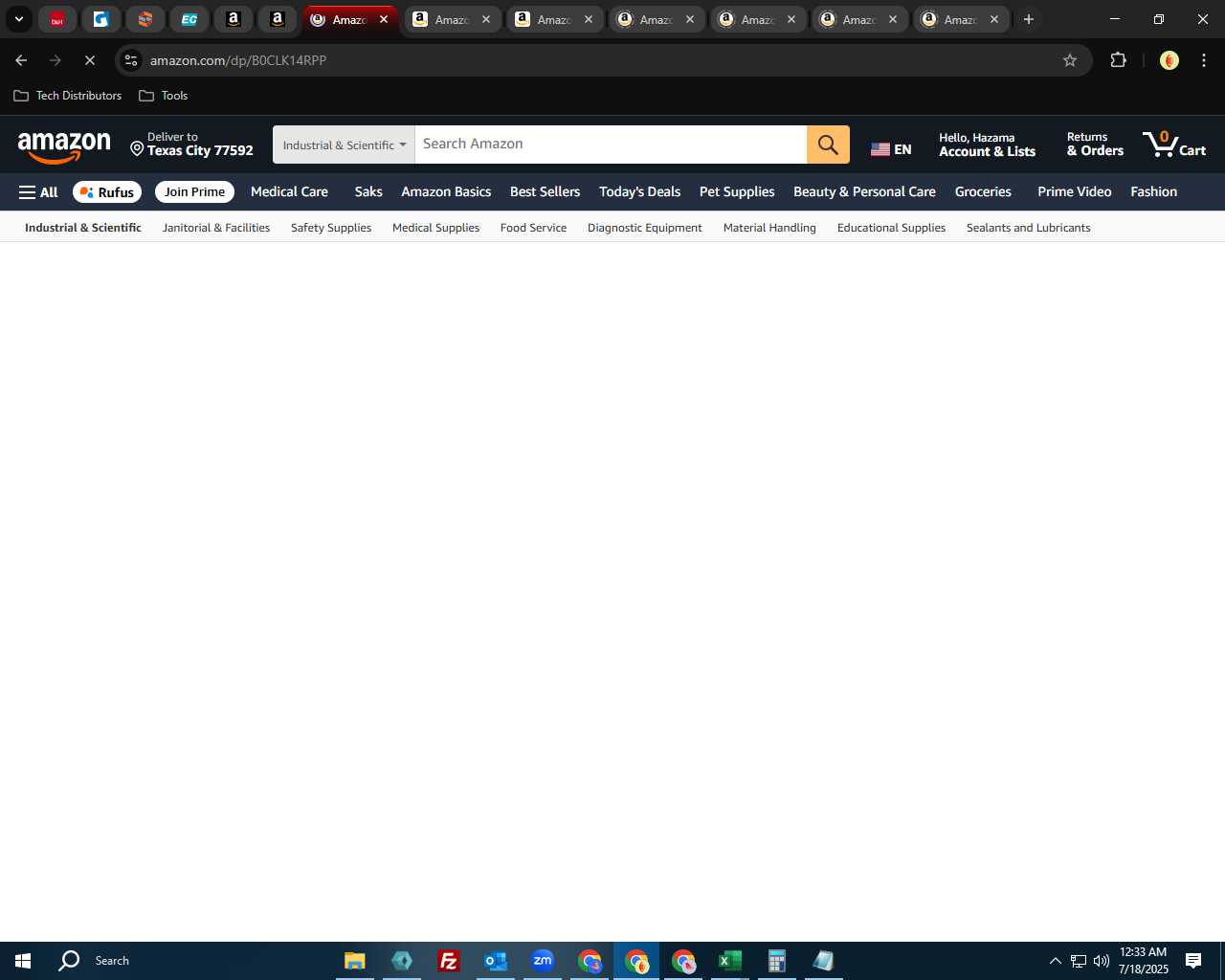The height and width of the screenshot is (980, 1225).
Task: Open network status in system tray
Action: [x=1078, y=961]
